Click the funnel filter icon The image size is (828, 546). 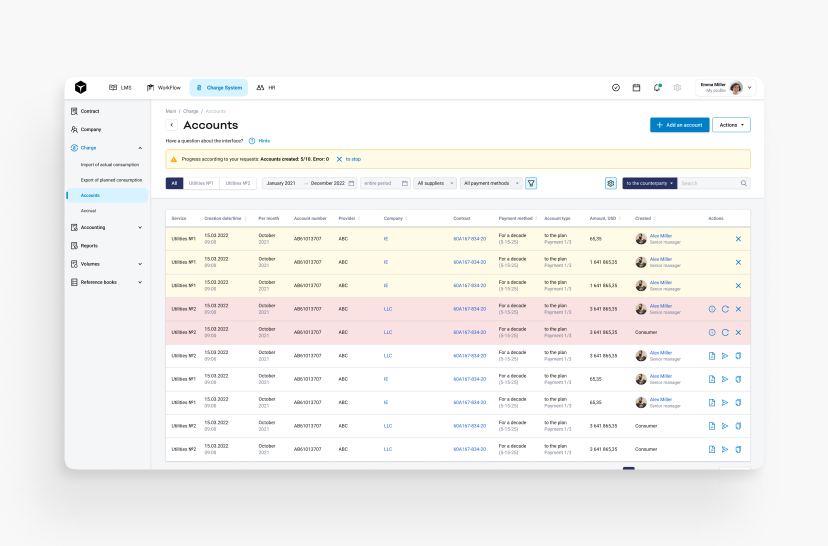click(x=532, y=183)
